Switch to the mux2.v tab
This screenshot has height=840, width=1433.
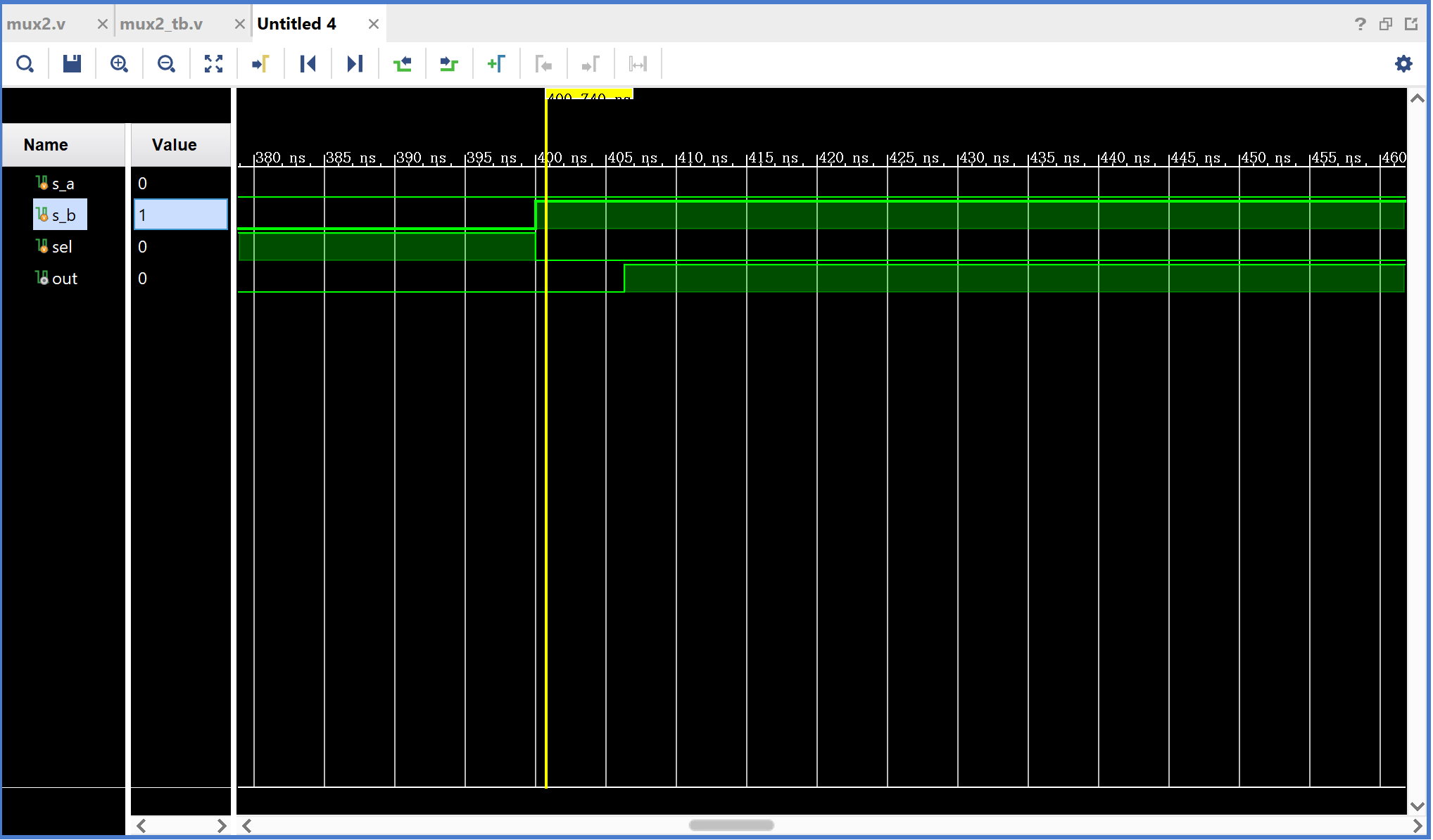point(37,24)
